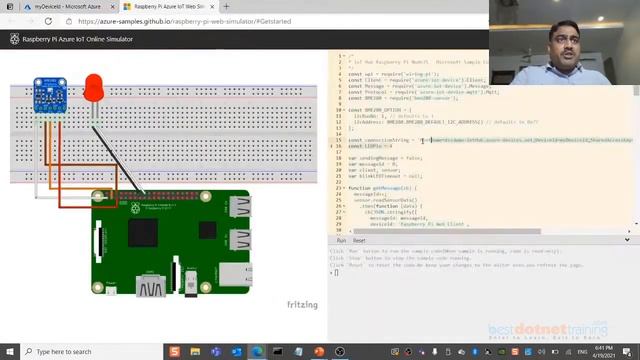Open the tab actions menu icon
Screen dimensions: 640x360
pos(10,7)
